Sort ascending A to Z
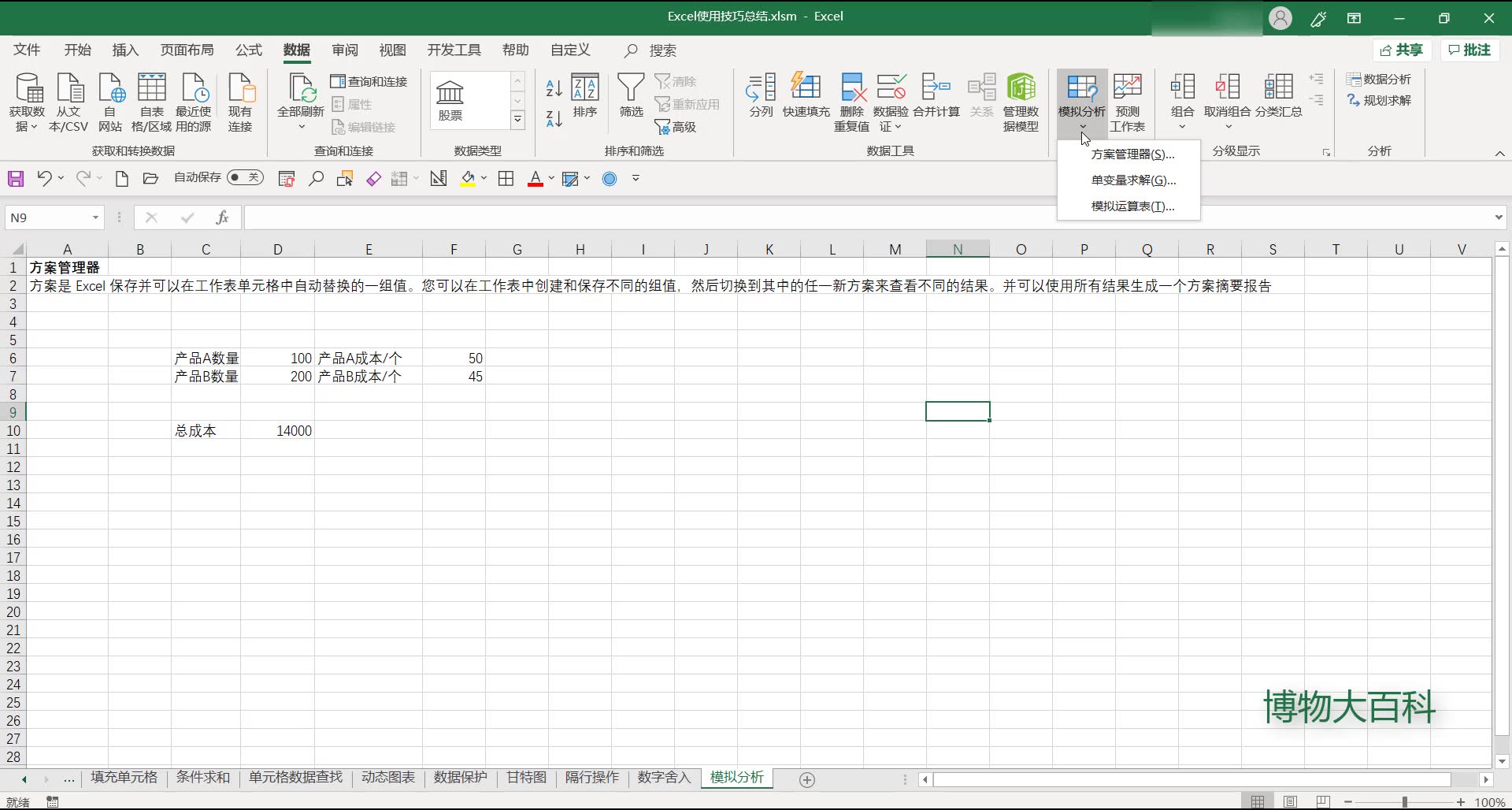 (x=554, y=88)
